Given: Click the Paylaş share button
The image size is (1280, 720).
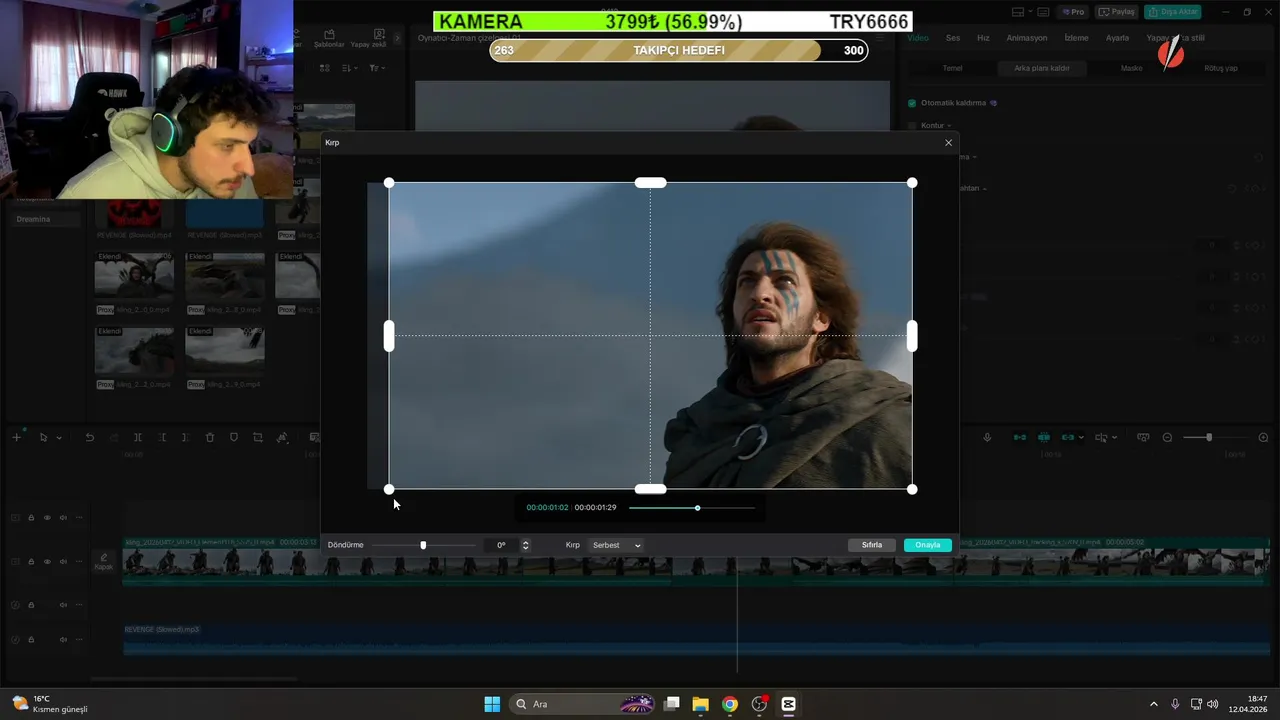Looking at the screenshot, I should click(x=1117, y=12).
